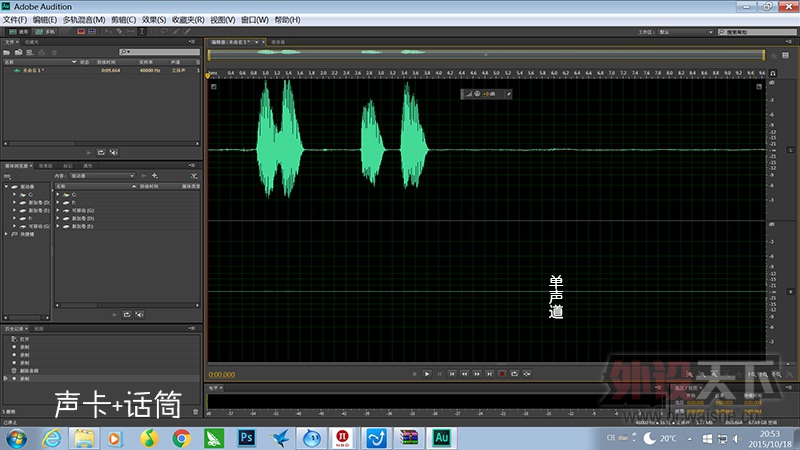Open the workspace (工作区) dropdown

point(686,32)
